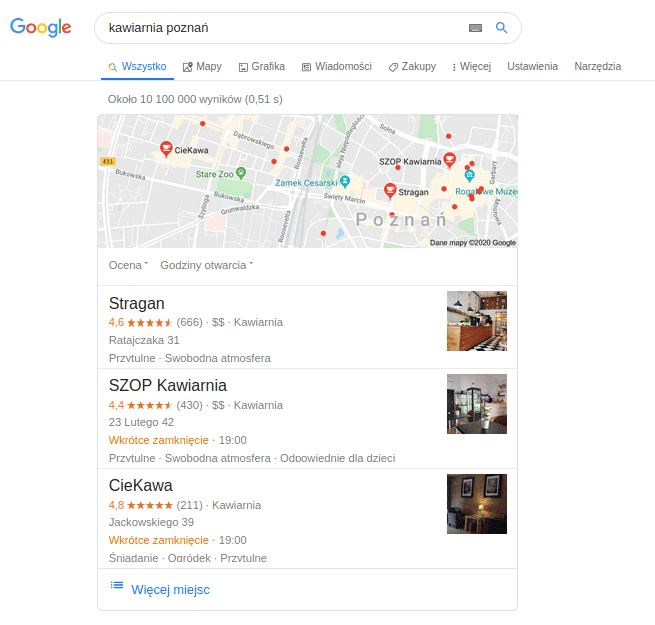Viewport: 655px width, 625px height.
Task: Click the Więcej miejsc link
Action: 170,589
